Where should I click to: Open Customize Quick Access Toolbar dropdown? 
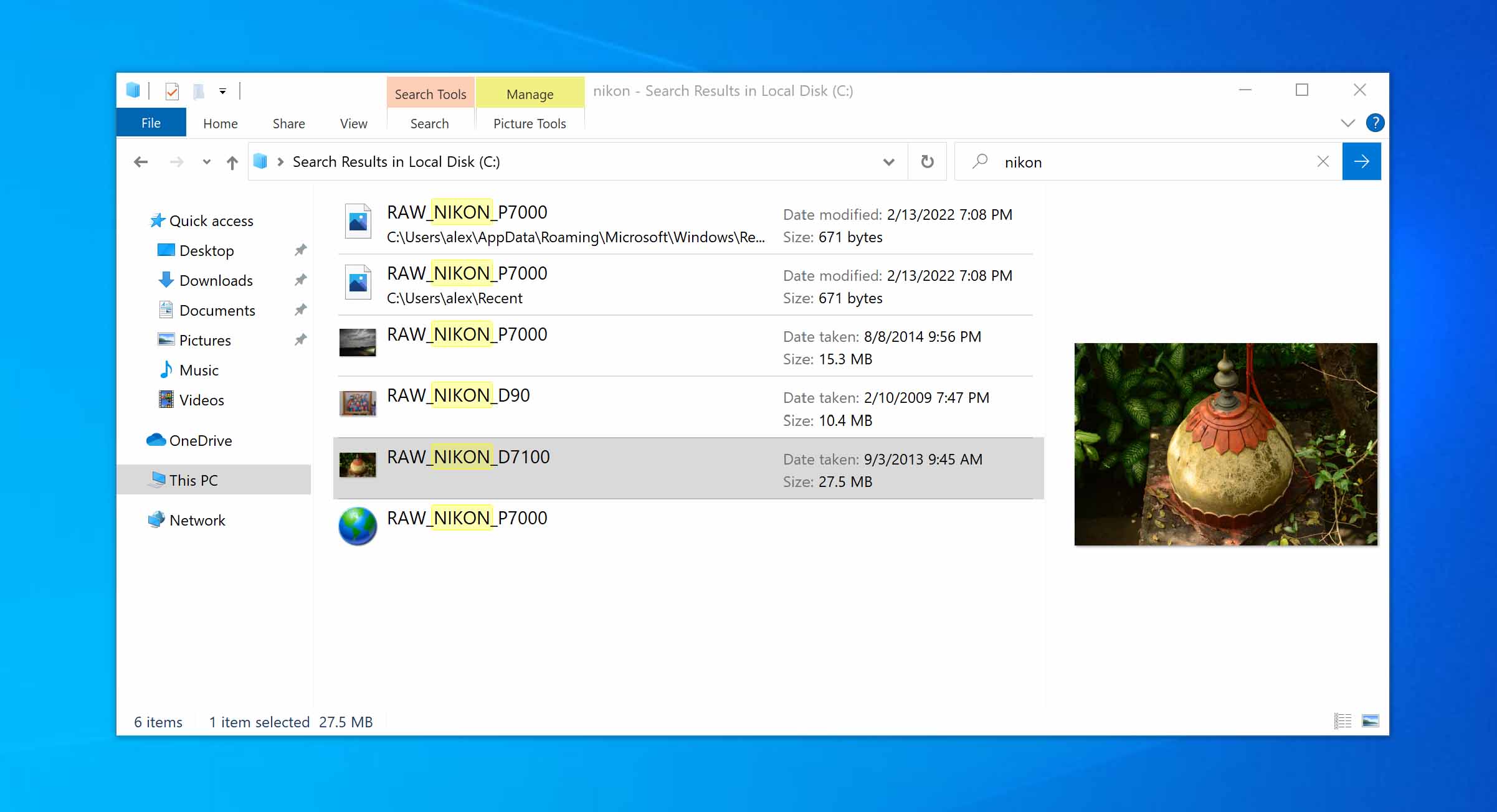[222, 92]
